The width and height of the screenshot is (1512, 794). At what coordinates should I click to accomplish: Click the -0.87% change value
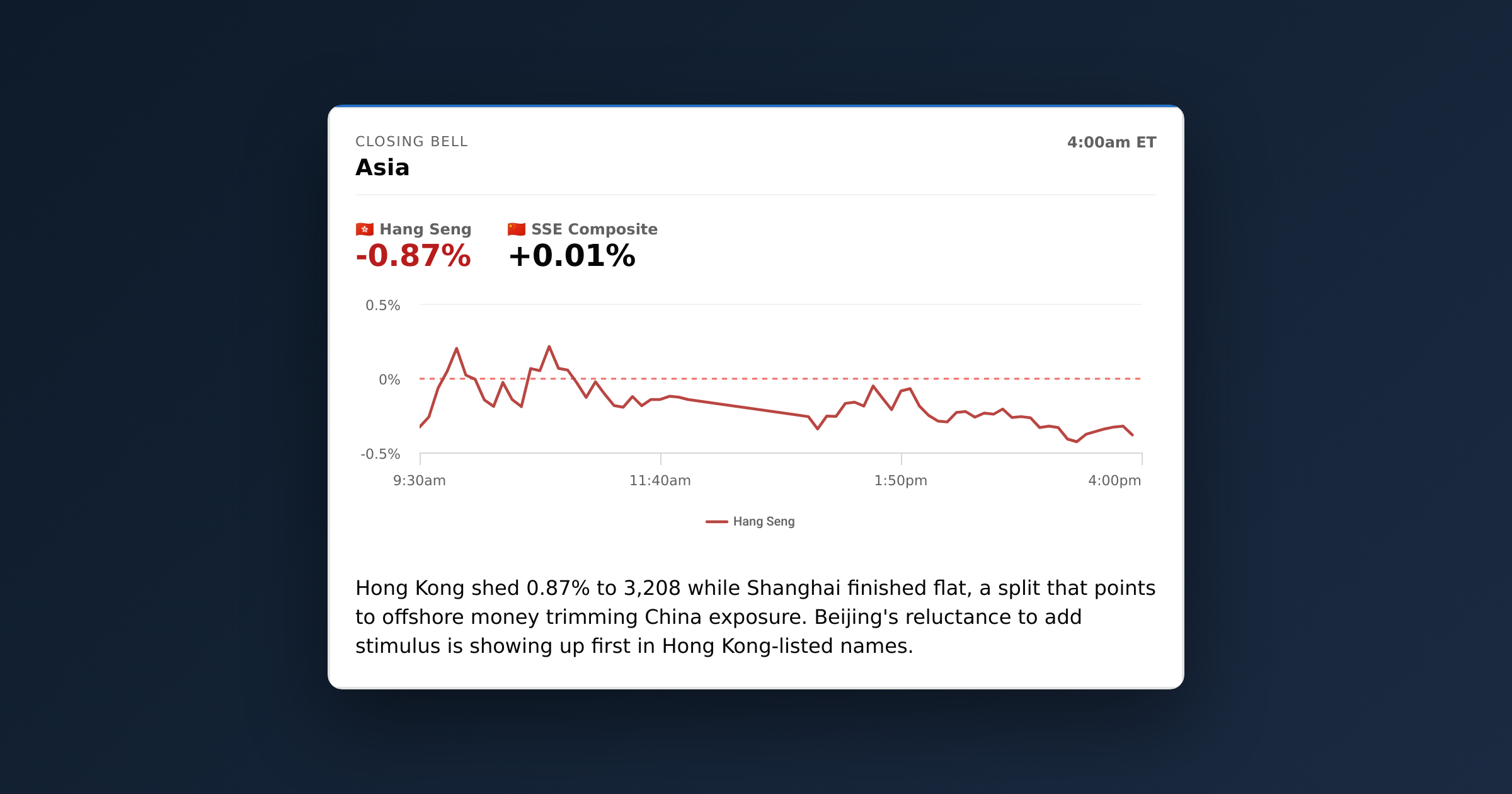413,256
